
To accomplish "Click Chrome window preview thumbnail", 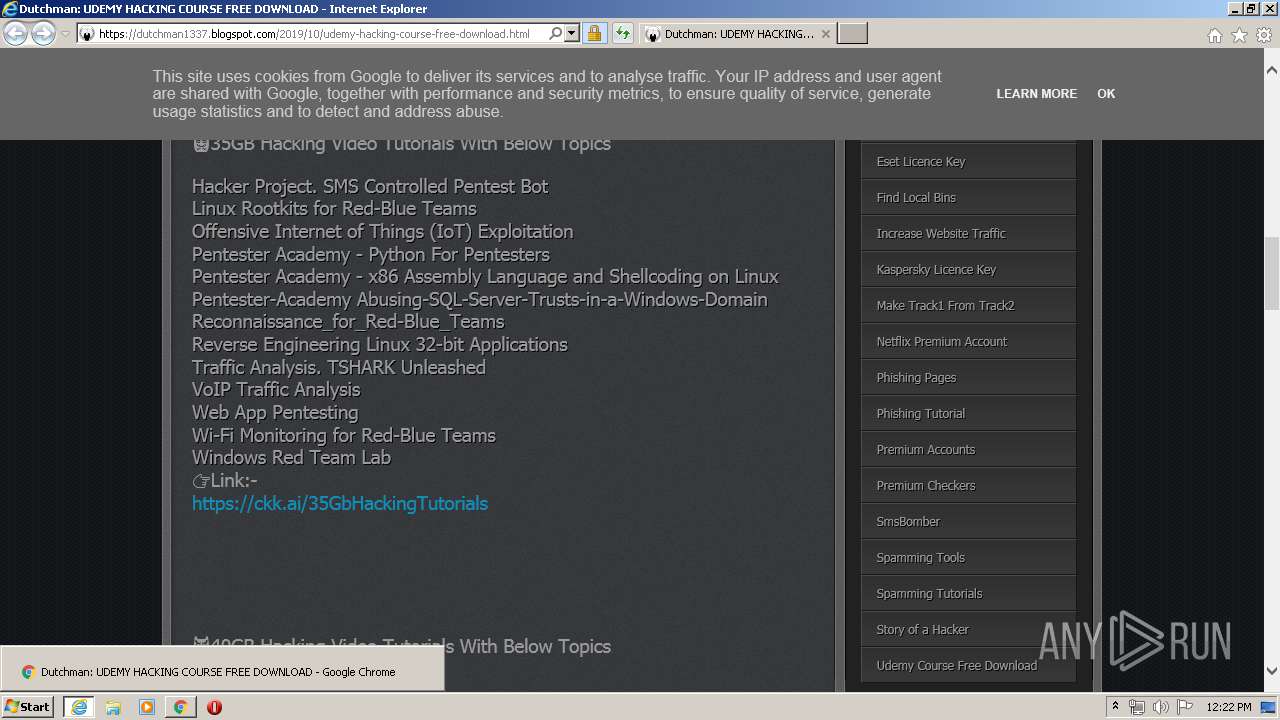I will click(x=222, y=668).
